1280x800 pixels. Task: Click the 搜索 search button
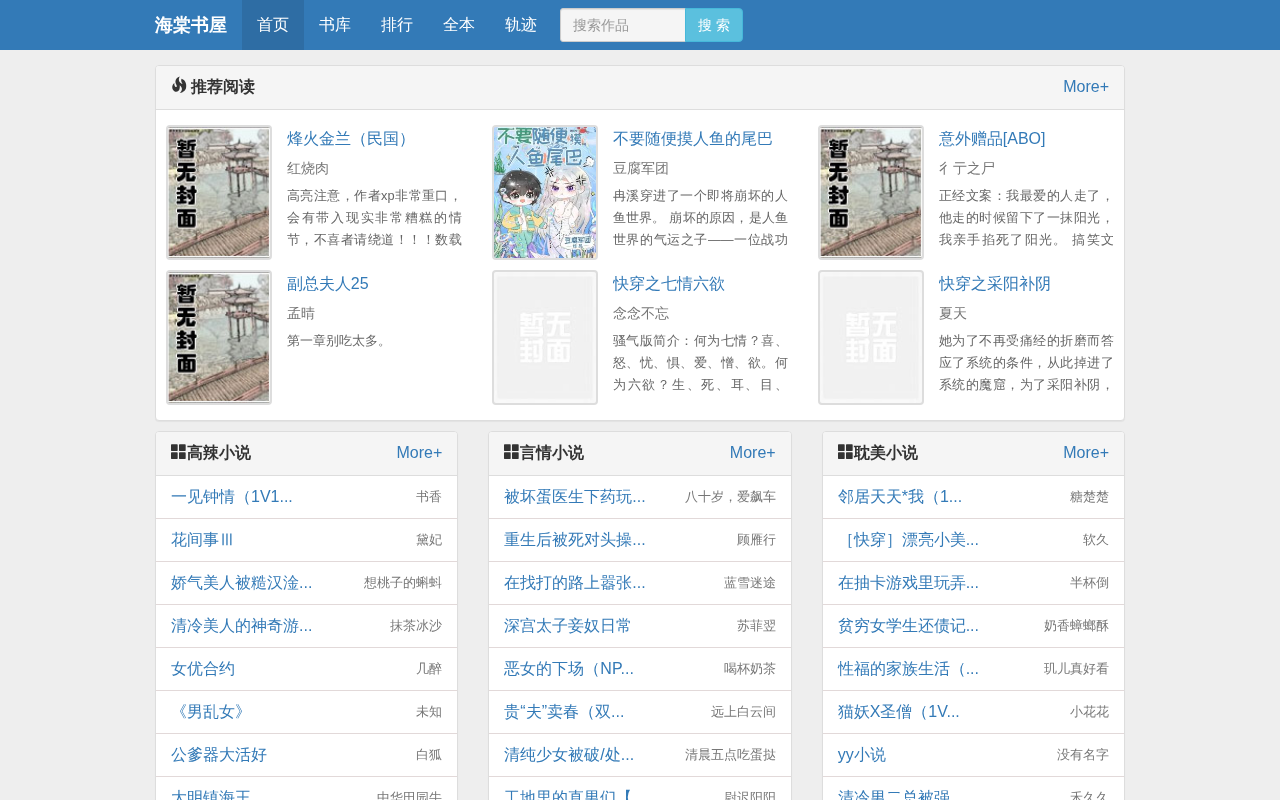714,25
